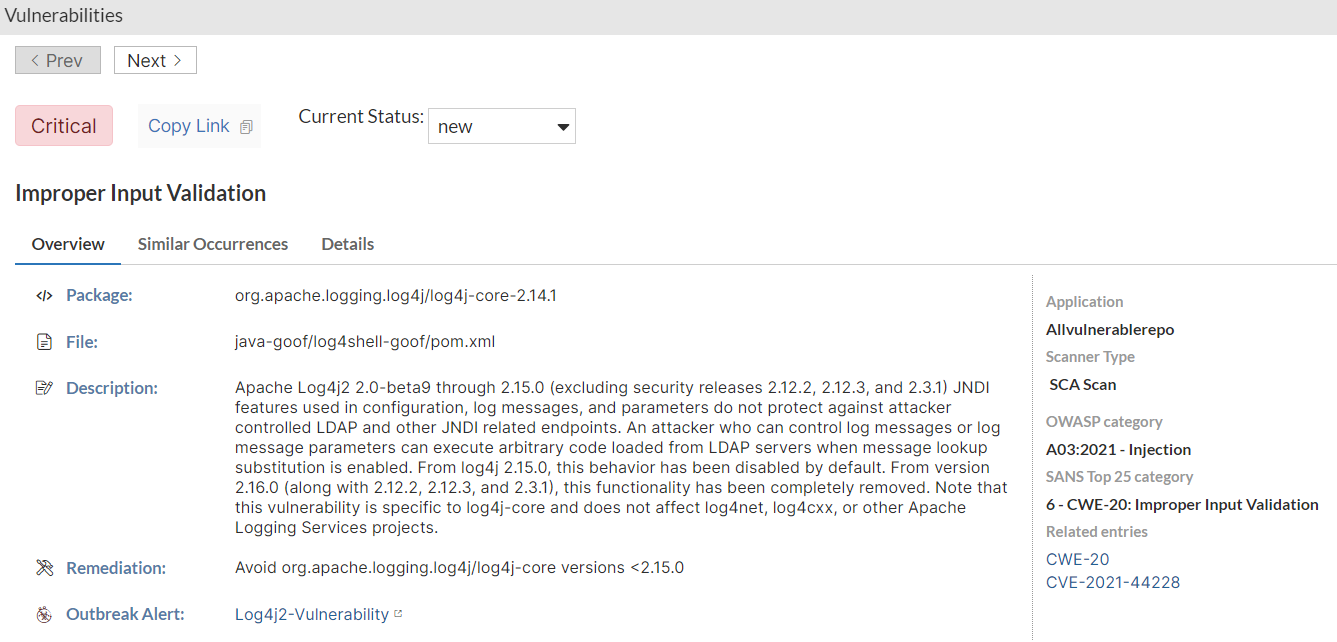This screenshot has width=1337, height=642.
Task: Switch to the Similar Occurrences tab
Action: [x=212, y=243]
